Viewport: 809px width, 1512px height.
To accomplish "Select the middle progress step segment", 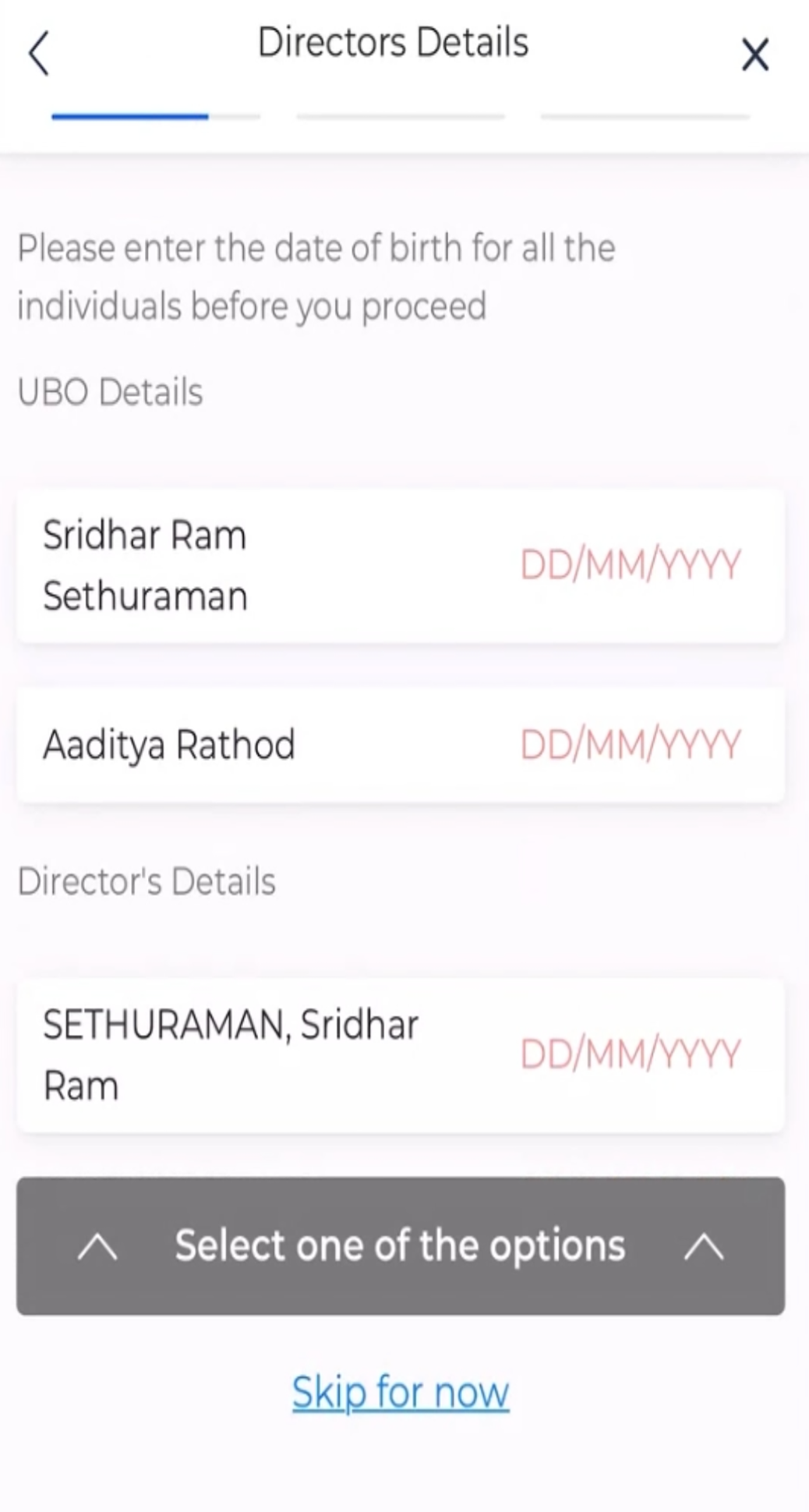I will pos(401,116).
